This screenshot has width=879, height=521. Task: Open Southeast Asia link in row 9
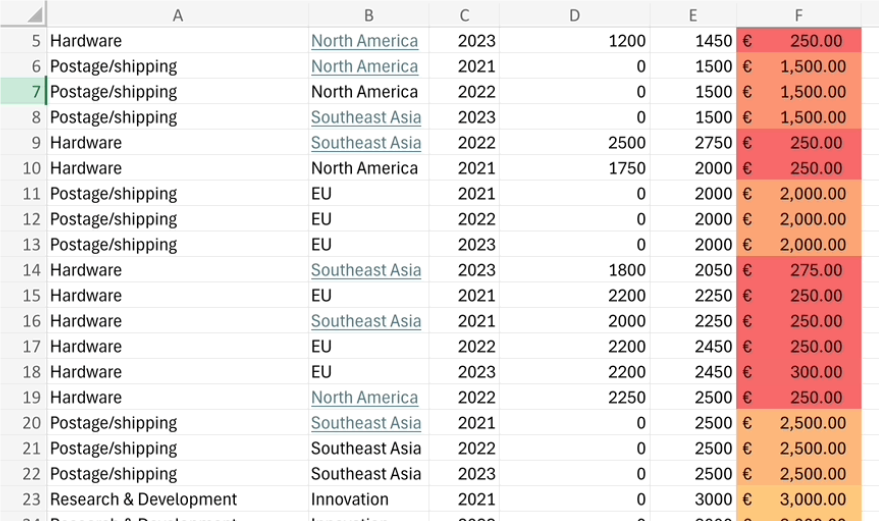tap(366, 142)
